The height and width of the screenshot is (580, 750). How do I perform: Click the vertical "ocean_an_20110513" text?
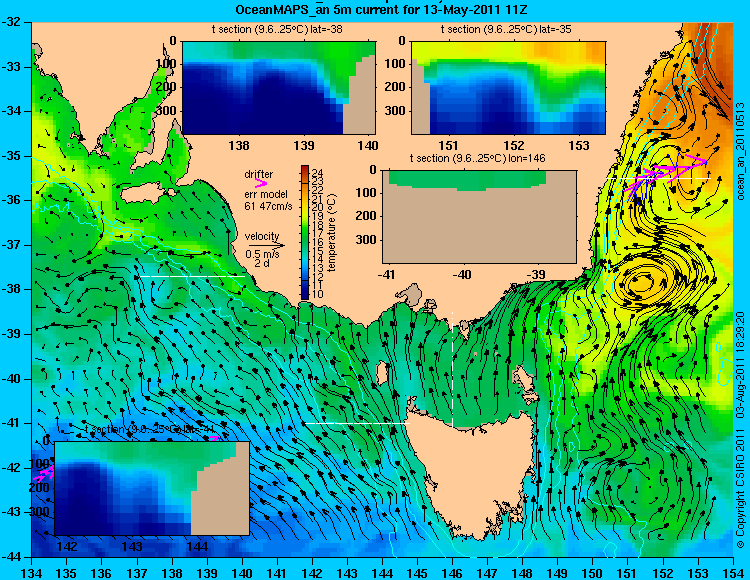pos(740,151)
